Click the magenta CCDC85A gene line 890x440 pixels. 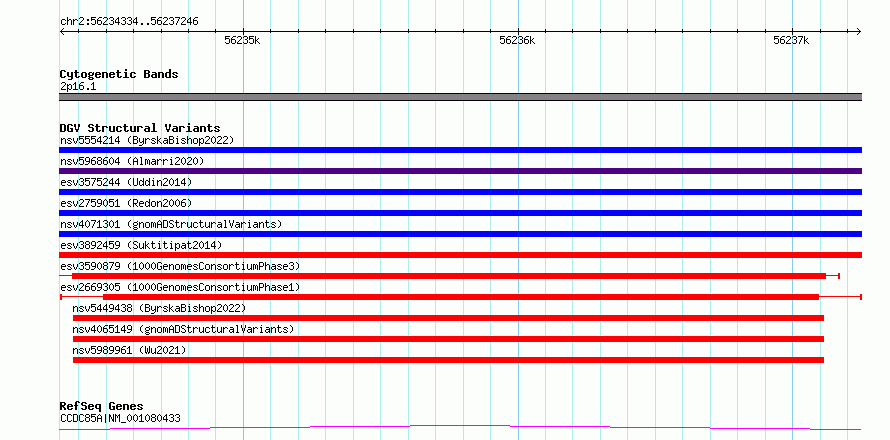tap(460, 428)
